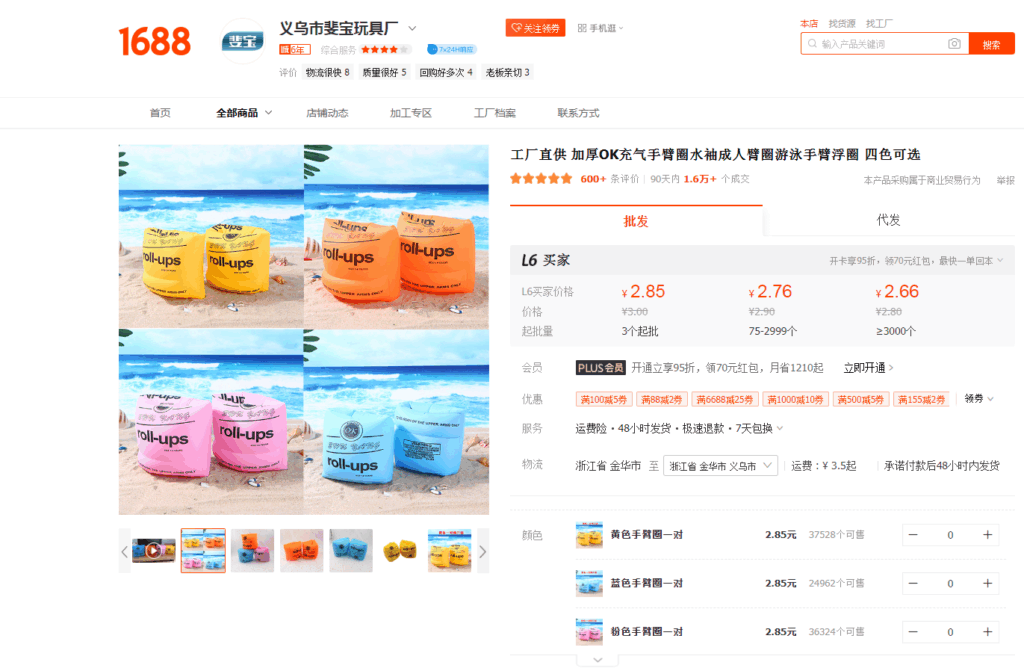The width and height of the screenshot is (1024, 668).
Task: Select 找货源 search scope
Action: [842, 24]
